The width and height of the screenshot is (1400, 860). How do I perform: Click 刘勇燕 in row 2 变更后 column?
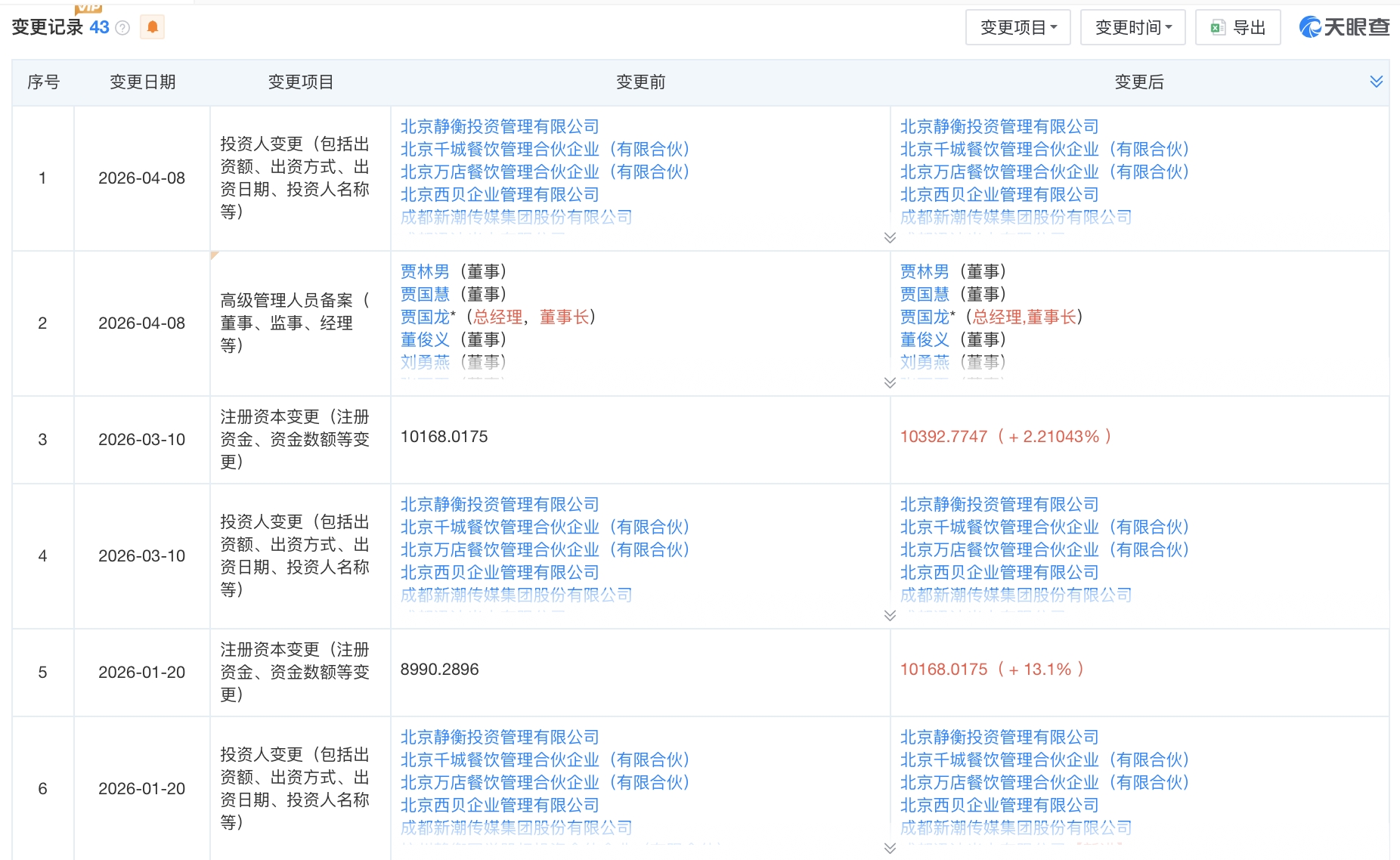925,362
